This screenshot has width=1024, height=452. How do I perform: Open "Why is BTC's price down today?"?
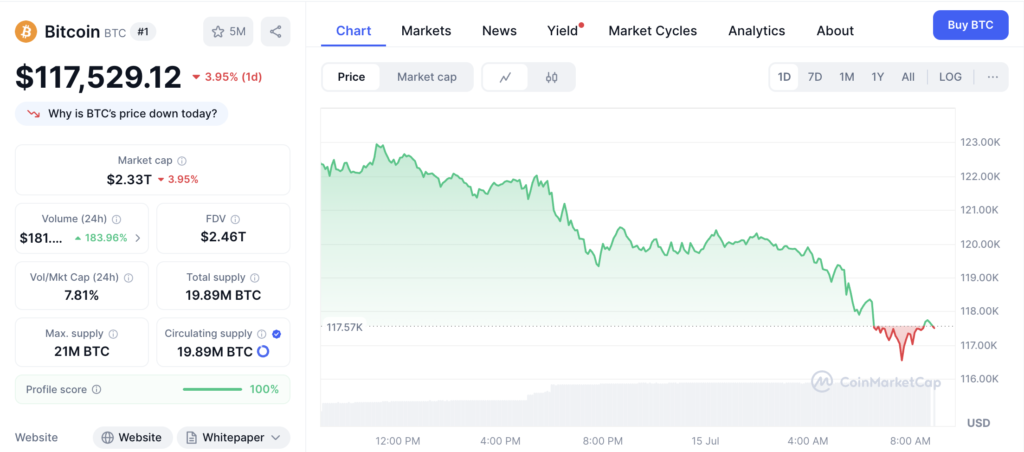pyautogui.click(x=122, y=113)
